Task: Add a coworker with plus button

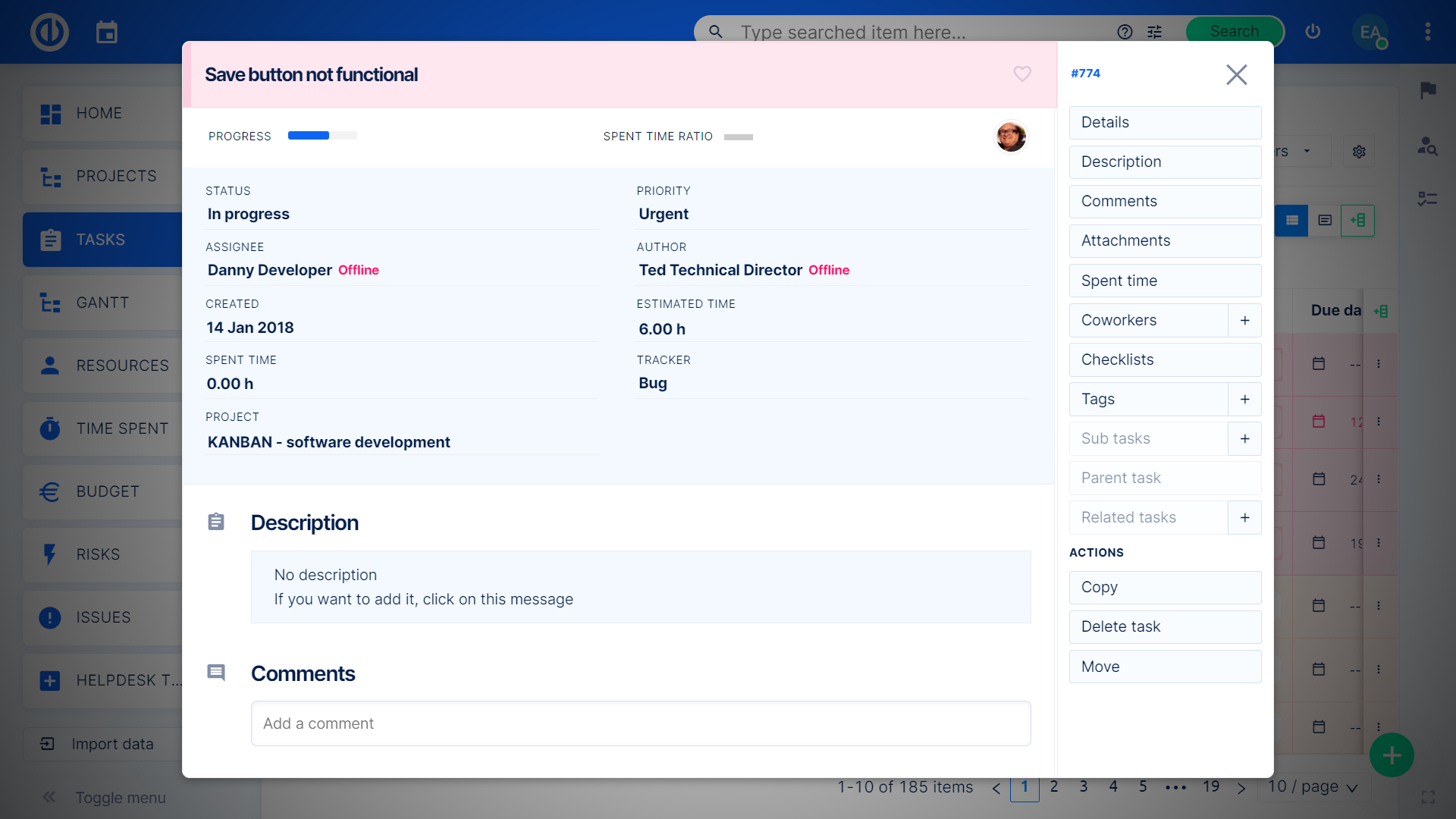Action: (x=1244, y=321)
